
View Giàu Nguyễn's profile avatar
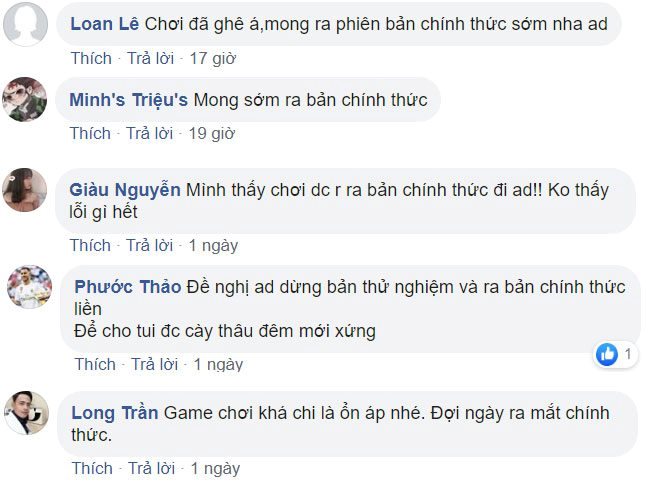coord(26,189)
